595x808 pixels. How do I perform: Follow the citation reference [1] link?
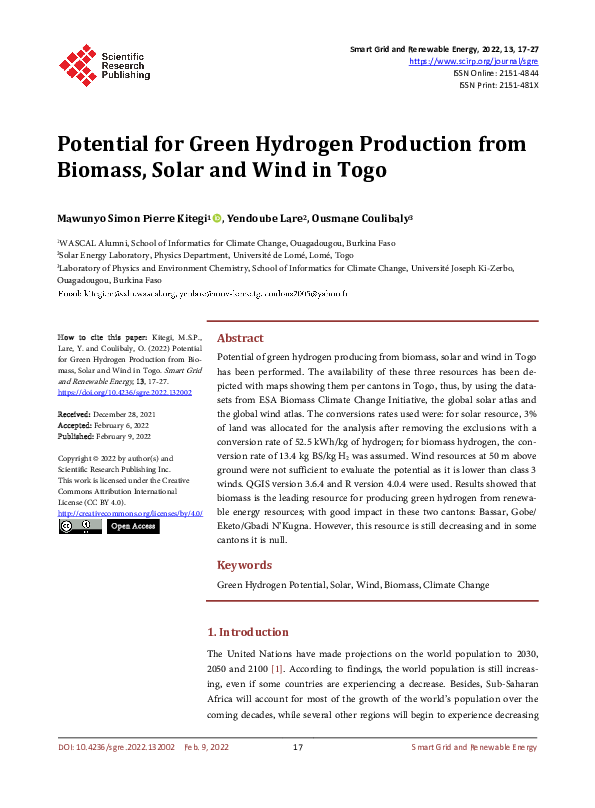[x=277, y=669]
